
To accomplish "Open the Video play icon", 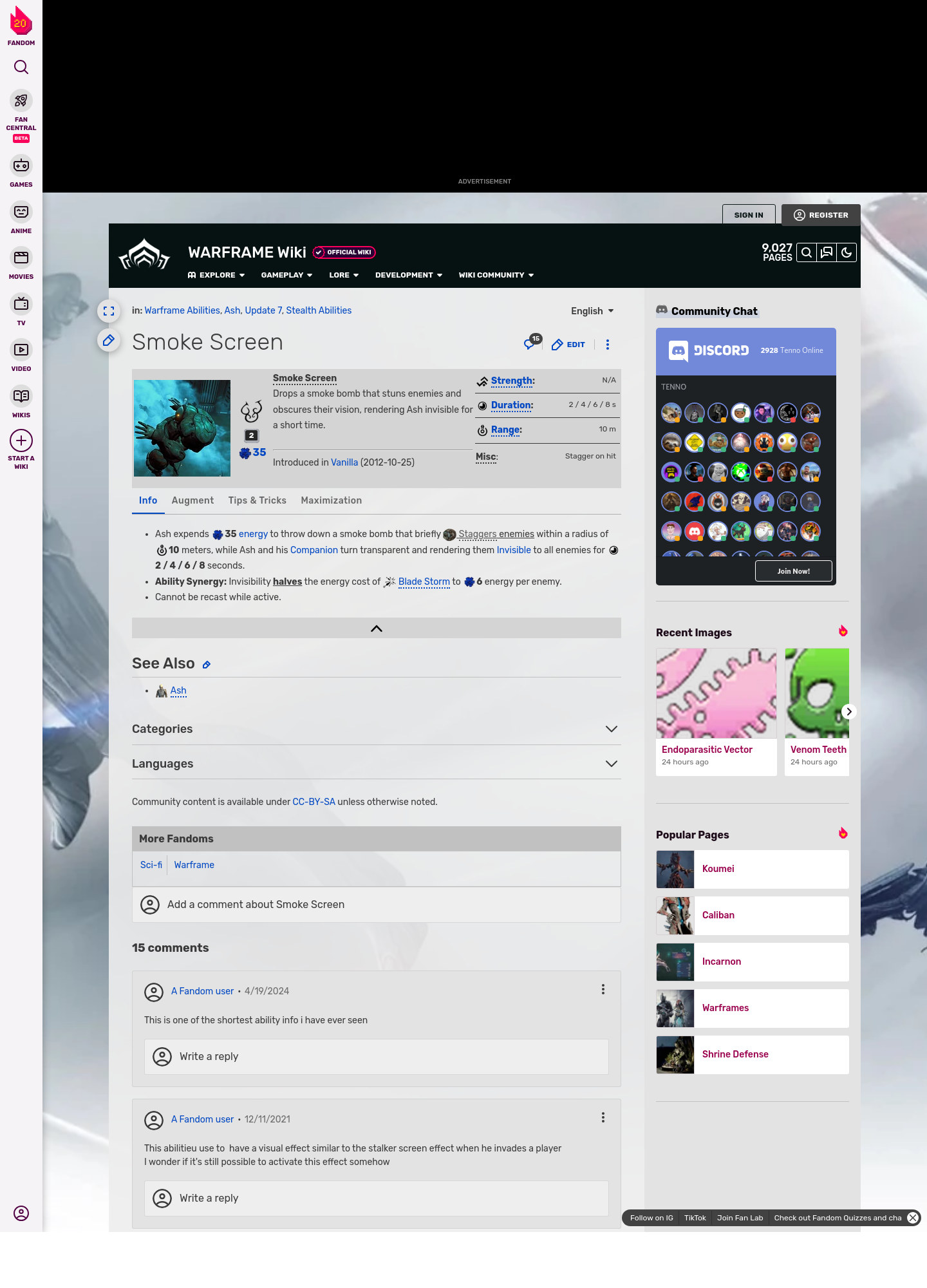I will 21,350.
